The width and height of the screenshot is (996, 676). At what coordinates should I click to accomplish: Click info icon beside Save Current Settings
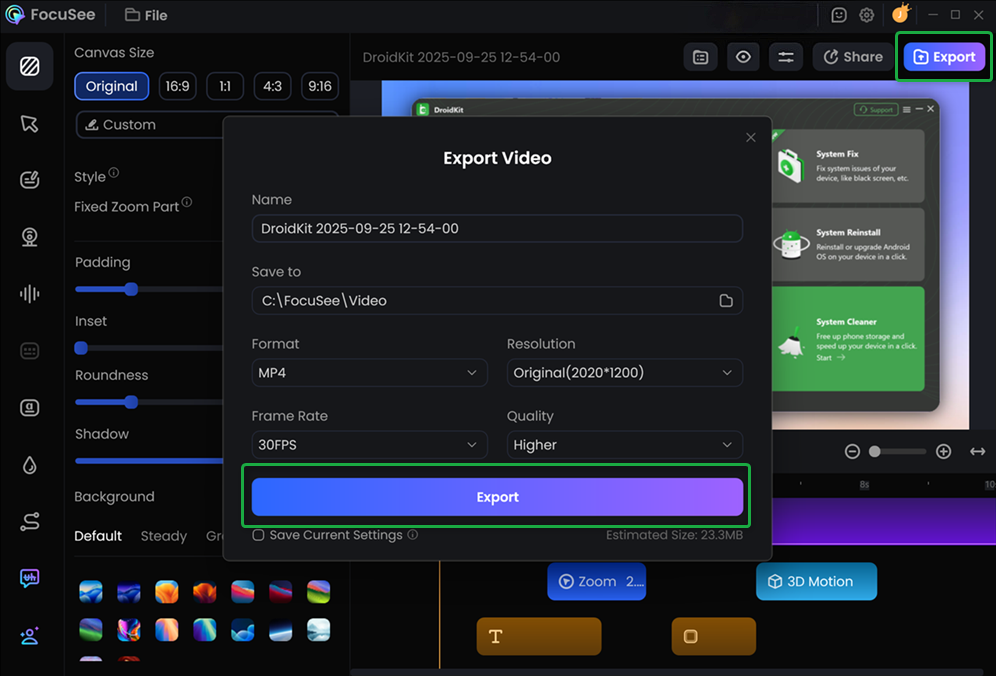413,534
